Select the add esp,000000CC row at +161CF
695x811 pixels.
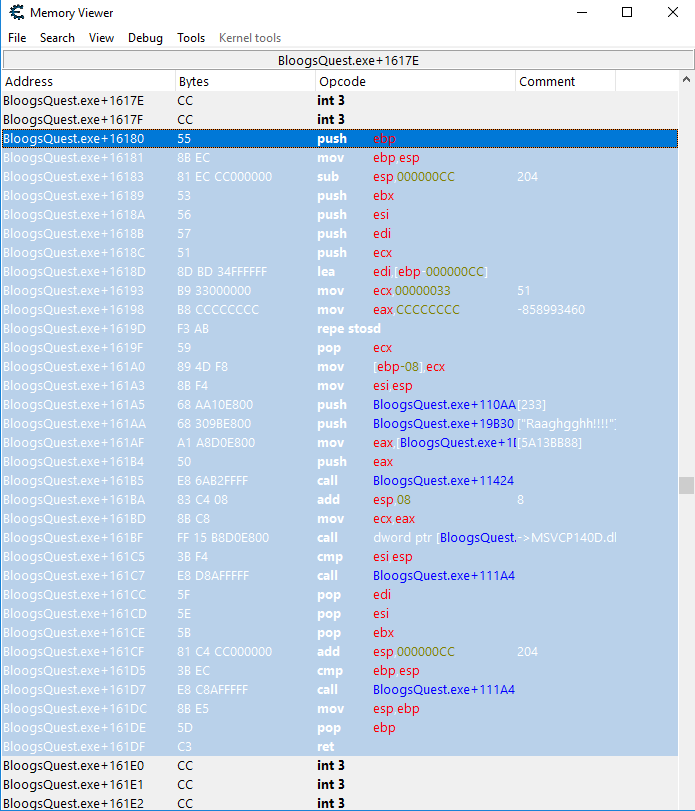[x=340, y=652]
